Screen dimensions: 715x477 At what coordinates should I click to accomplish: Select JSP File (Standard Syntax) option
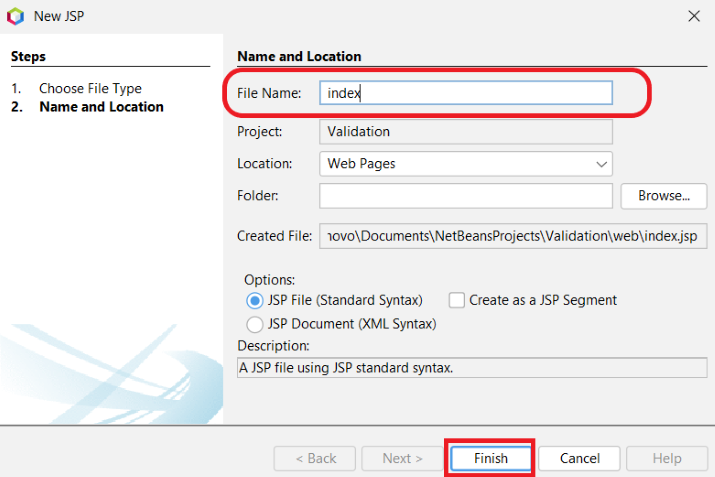[254, 300]
